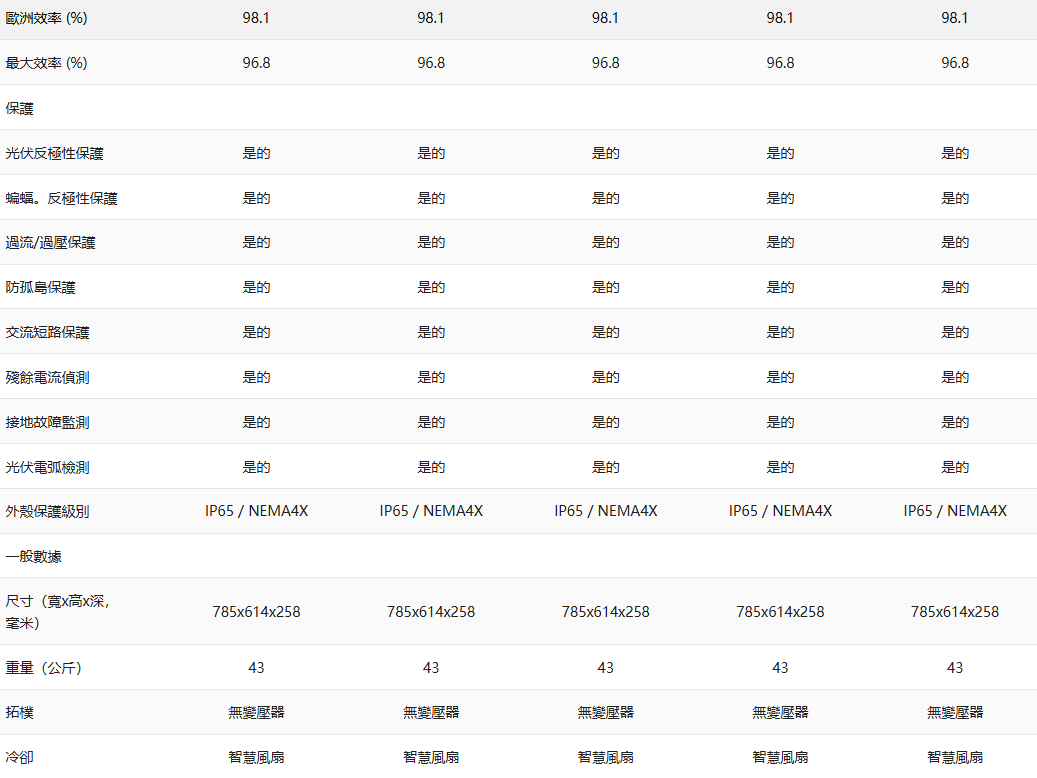Click the 保護 section header
This screenshot has width=1037, height=778.
click(20, 108)
